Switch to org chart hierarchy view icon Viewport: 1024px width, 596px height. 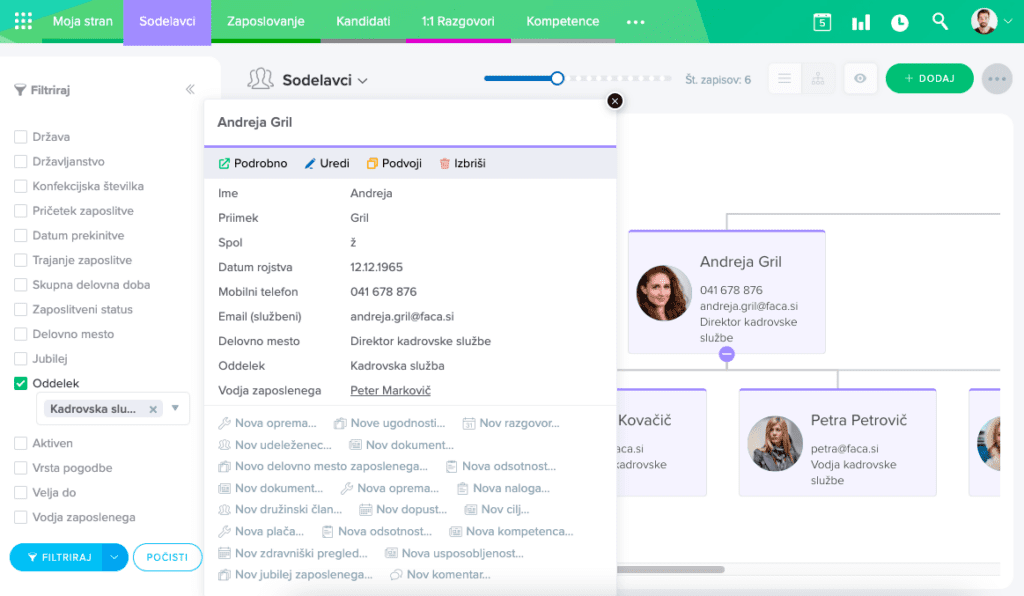click(818, 79)
